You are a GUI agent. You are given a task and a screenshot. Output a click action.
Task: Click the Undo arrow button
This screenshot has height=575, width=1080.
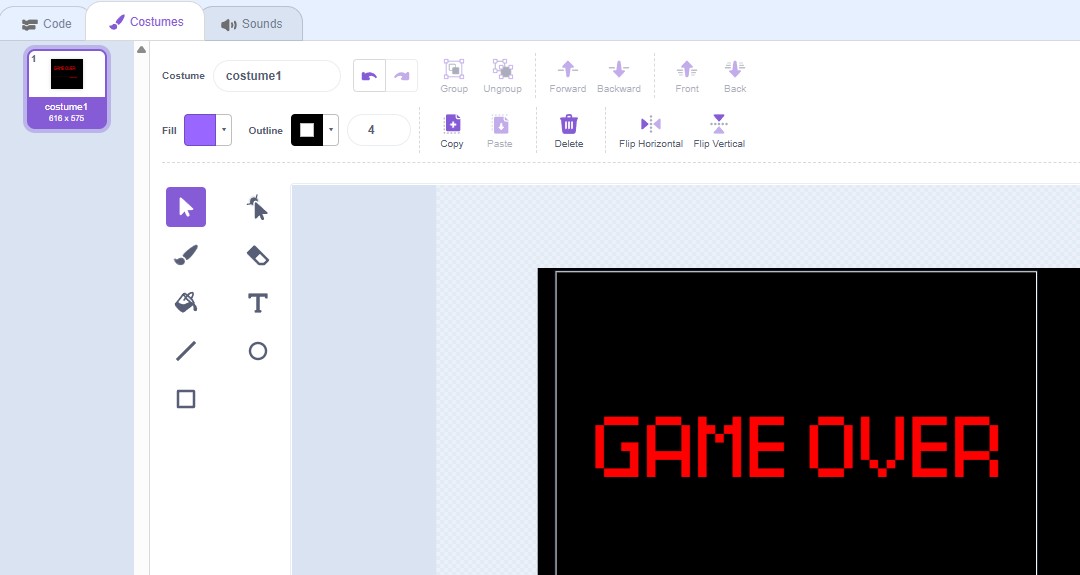pos(369,76)
